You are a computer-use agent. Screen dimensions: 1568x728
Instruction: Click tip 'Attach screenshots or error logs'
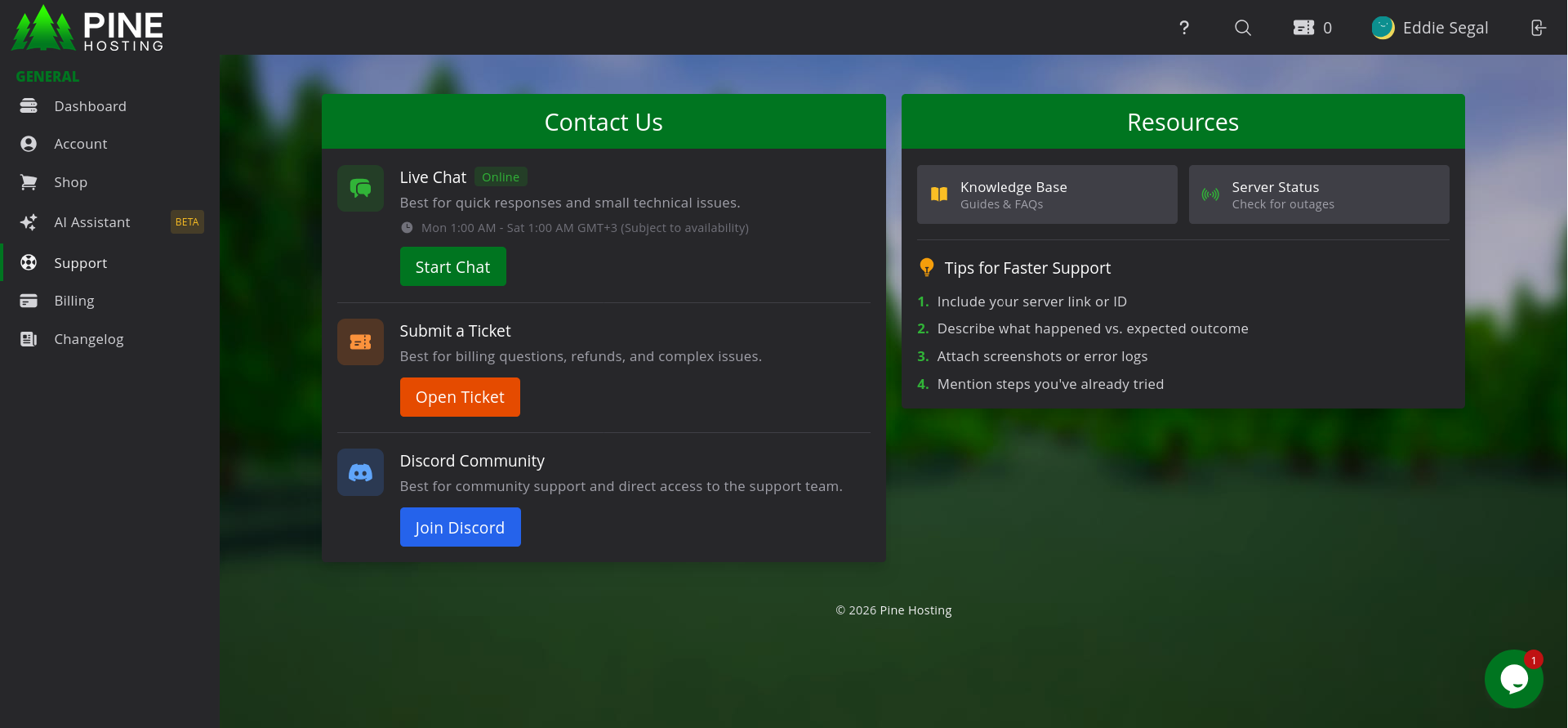tap(1042, 356)
